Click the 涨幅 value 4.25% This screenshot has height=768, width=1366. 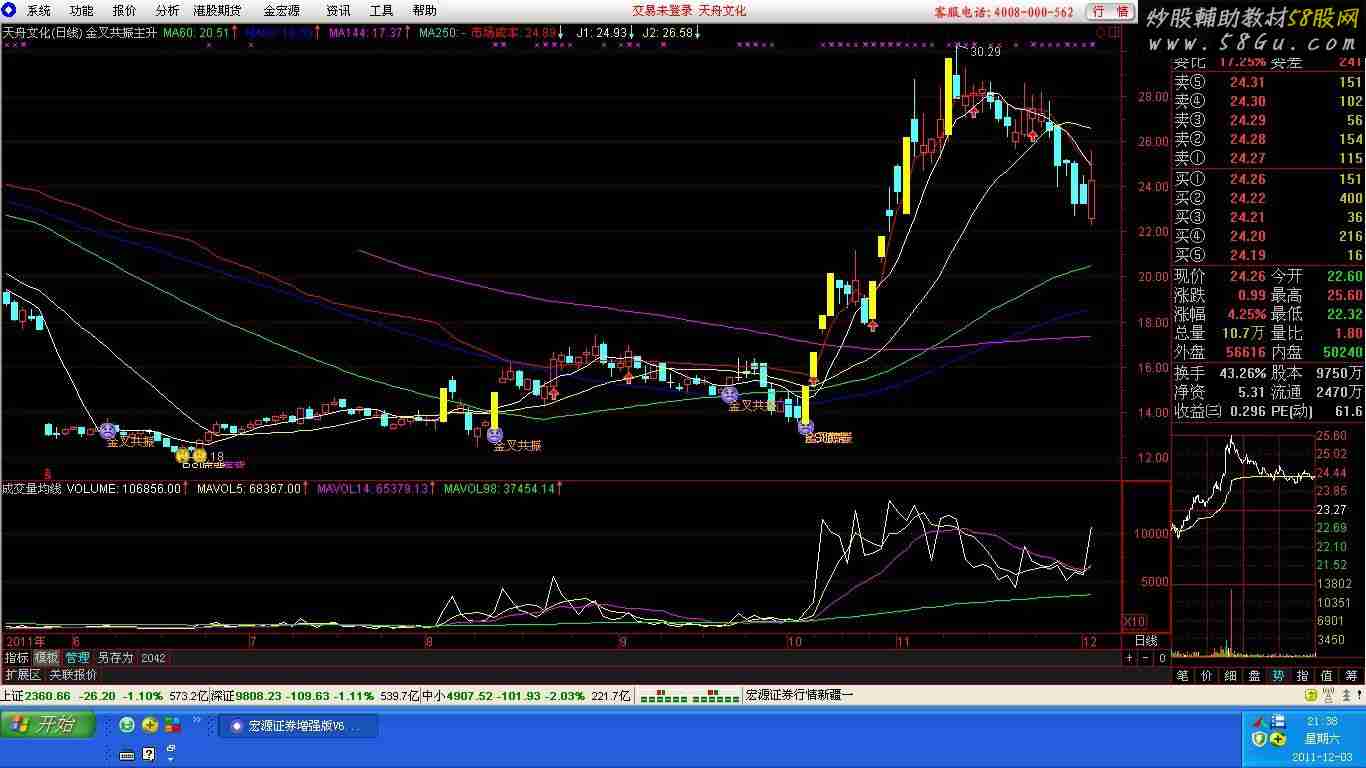(1245, 315)
